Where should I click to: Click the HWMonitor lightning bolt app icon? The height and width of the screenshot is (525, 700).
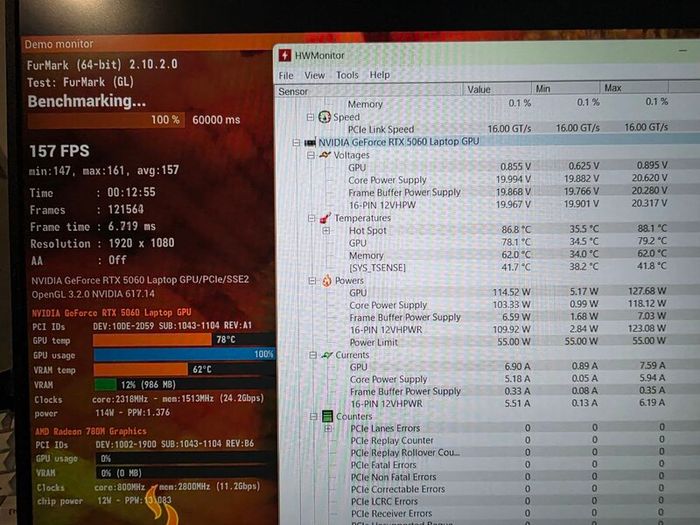click(284, 55)
